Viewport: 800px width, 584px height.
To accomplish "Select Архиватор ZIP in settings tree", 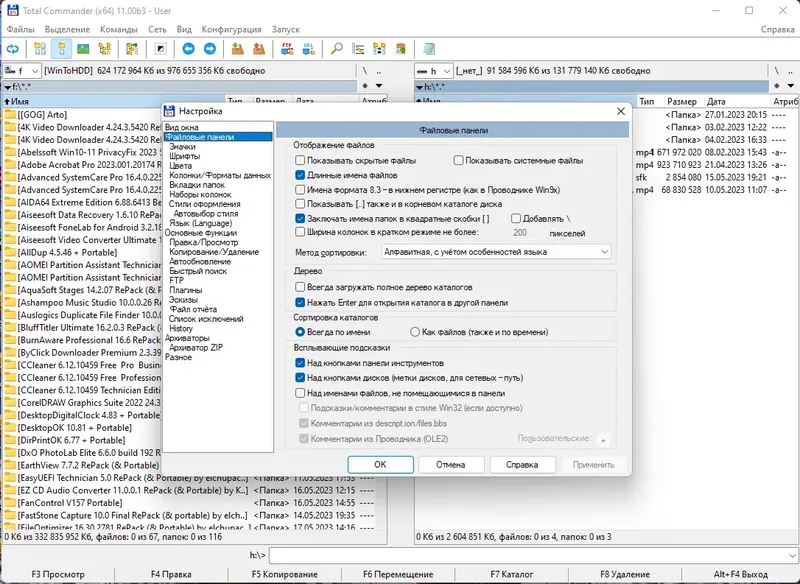I will [196, 347].
